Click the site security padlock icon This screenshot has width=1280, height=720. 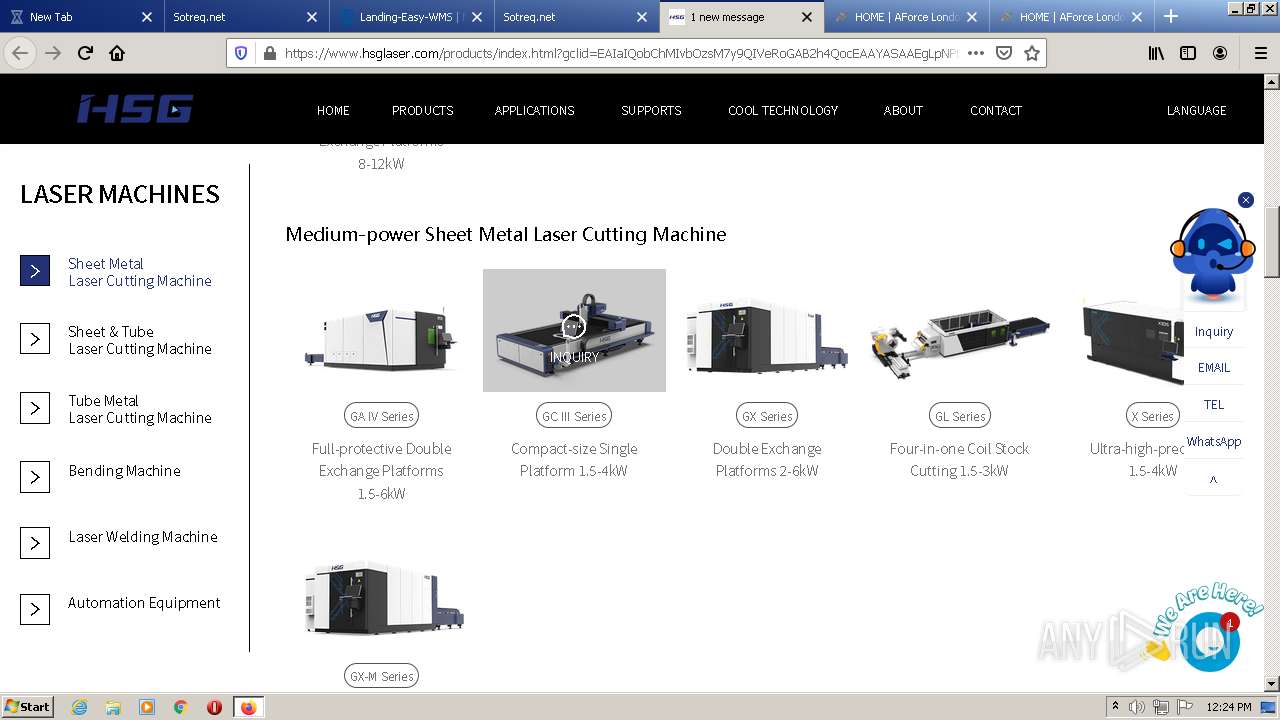[270, 53]
